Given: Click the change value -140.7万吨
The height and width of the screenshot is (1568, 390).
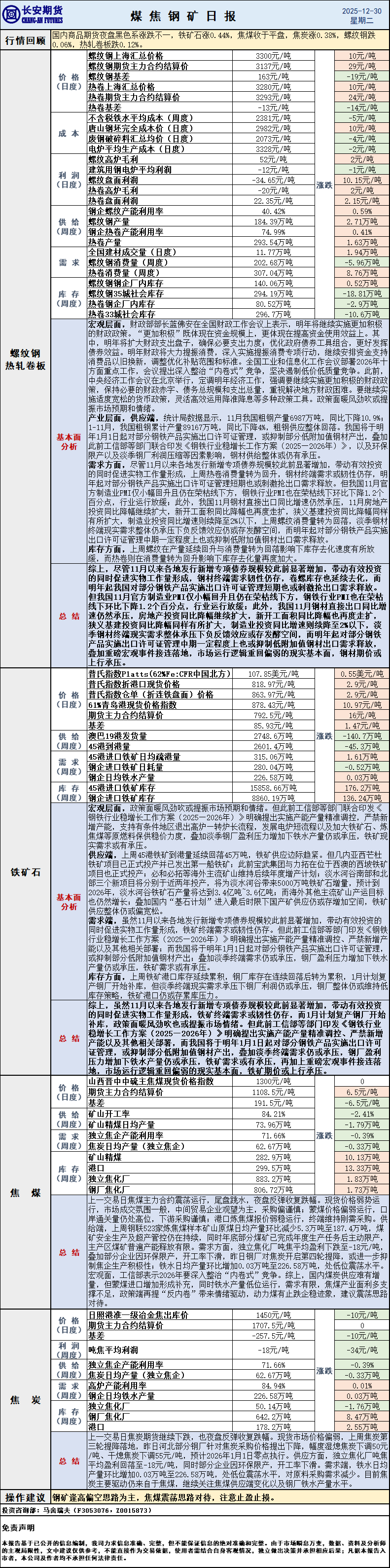Looking at the screenshot, I should (361, 736).
